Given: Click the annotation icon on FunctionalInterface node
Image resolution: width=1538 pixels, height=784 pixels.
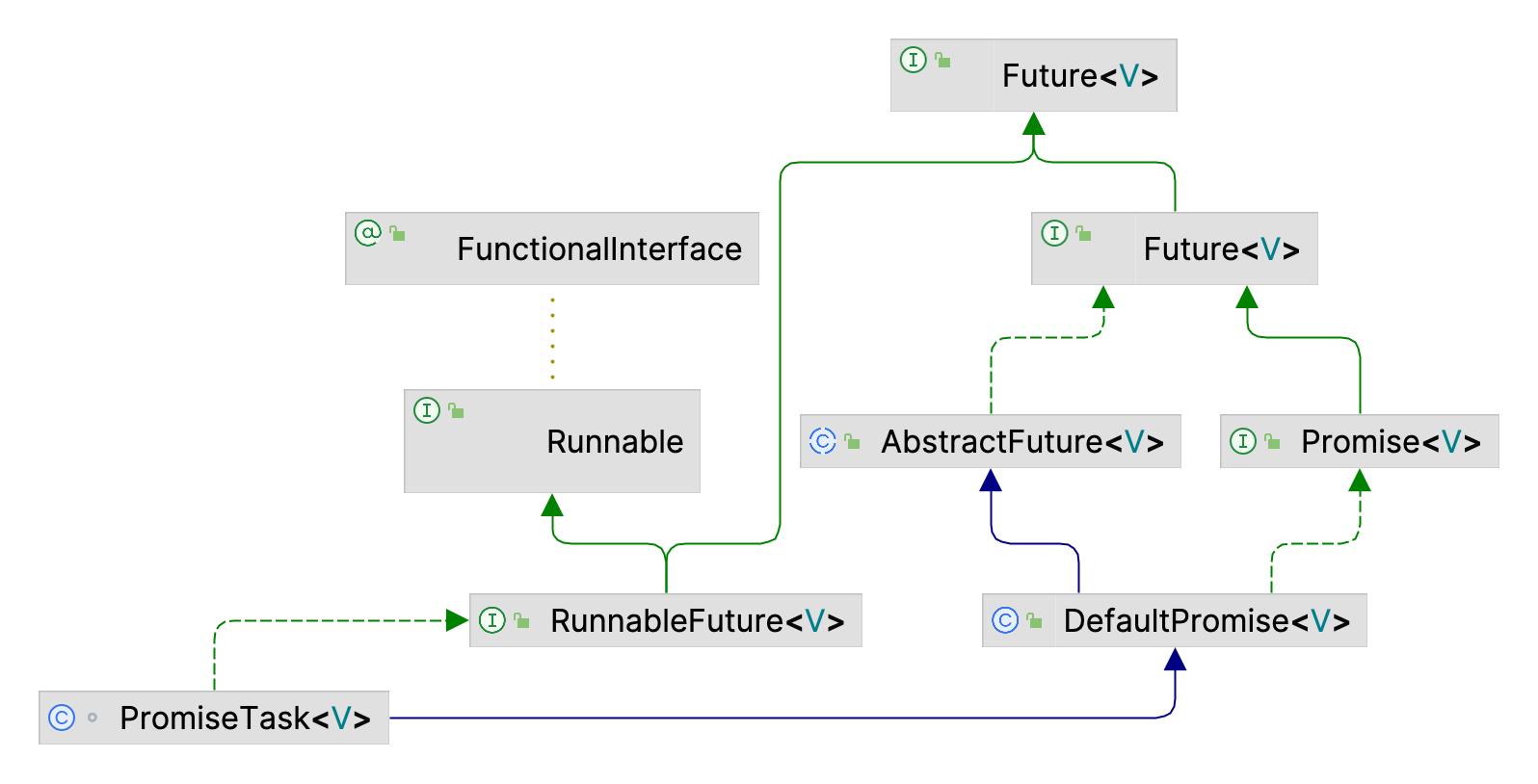Looking at the screenshot, I should pos(368,233).
